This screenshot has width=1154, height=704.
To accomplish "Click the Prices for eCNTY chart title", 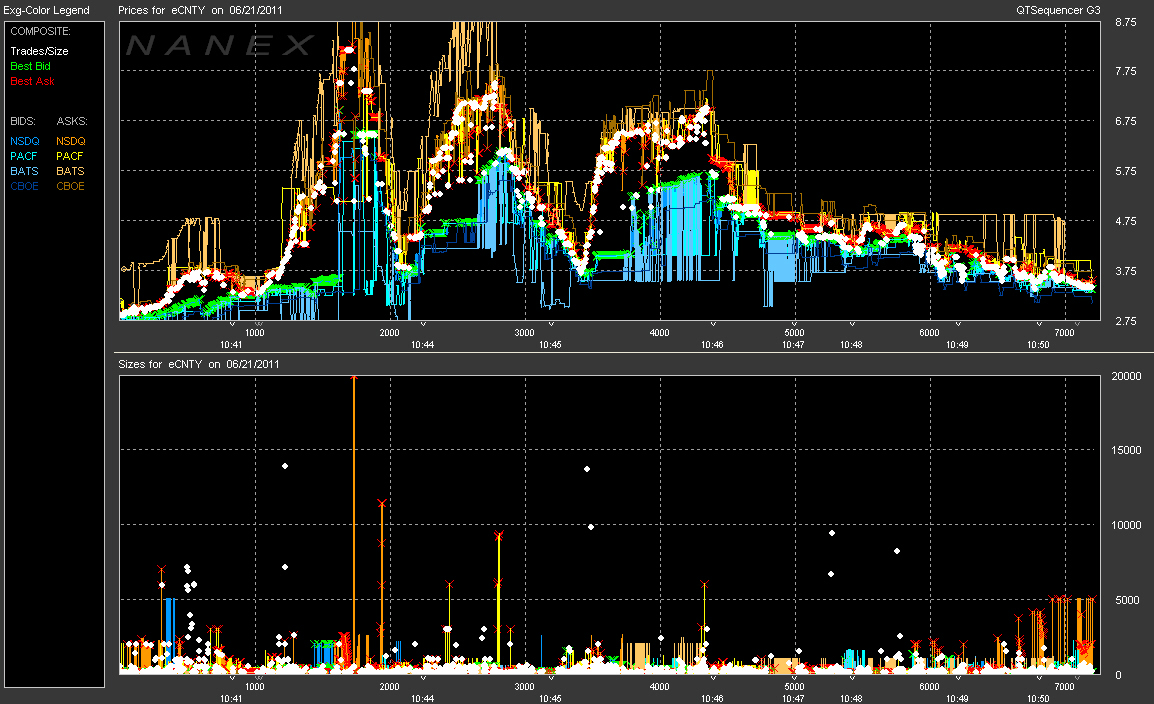I will tap(193, 10).
